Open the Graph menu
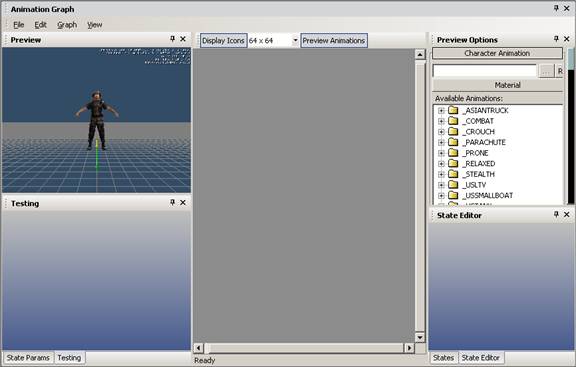The height and width of the screenshot is (367, 576). (67, 25)
